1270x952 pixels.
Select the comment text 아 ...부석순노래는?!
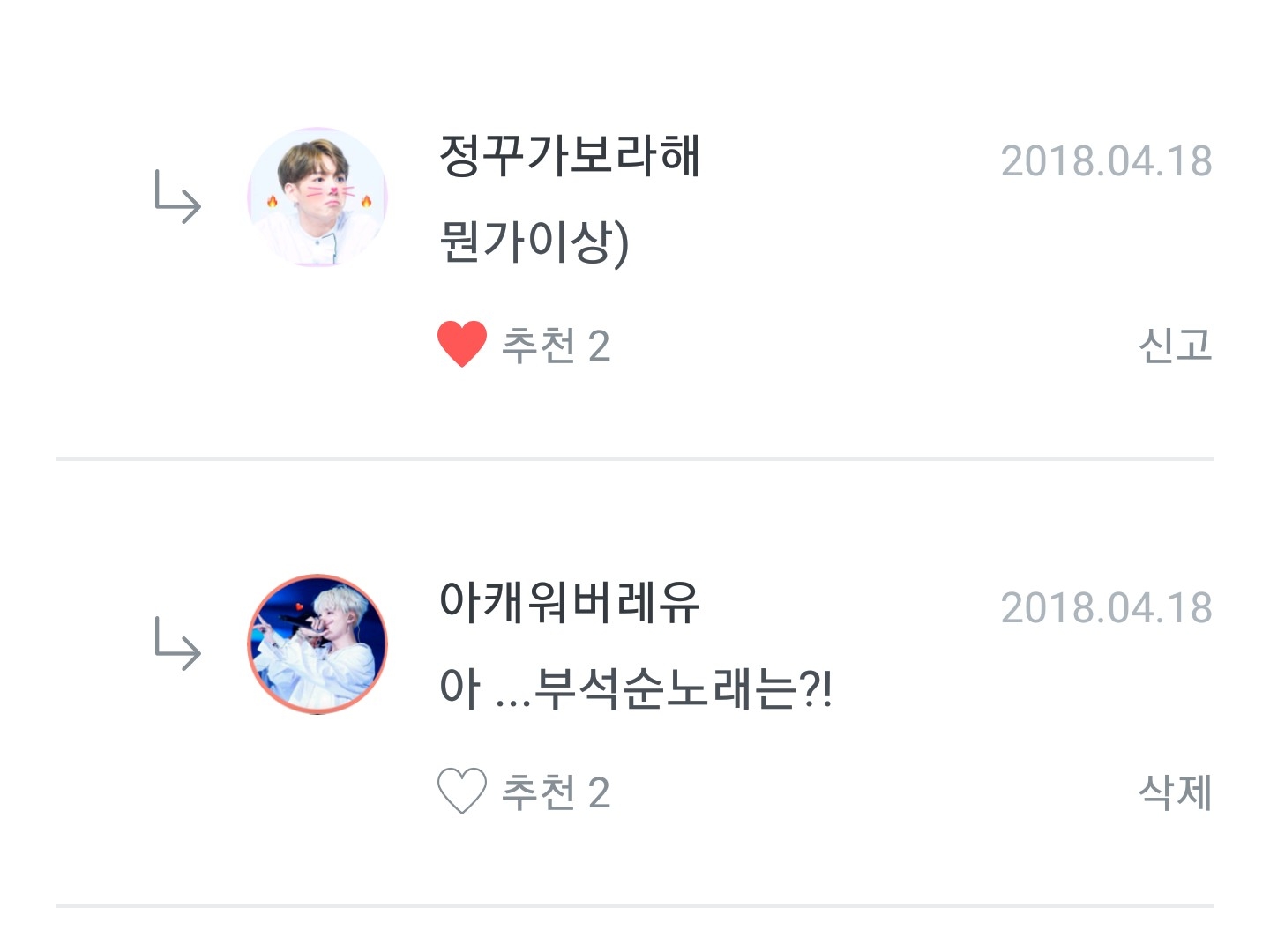pos(635,688)
